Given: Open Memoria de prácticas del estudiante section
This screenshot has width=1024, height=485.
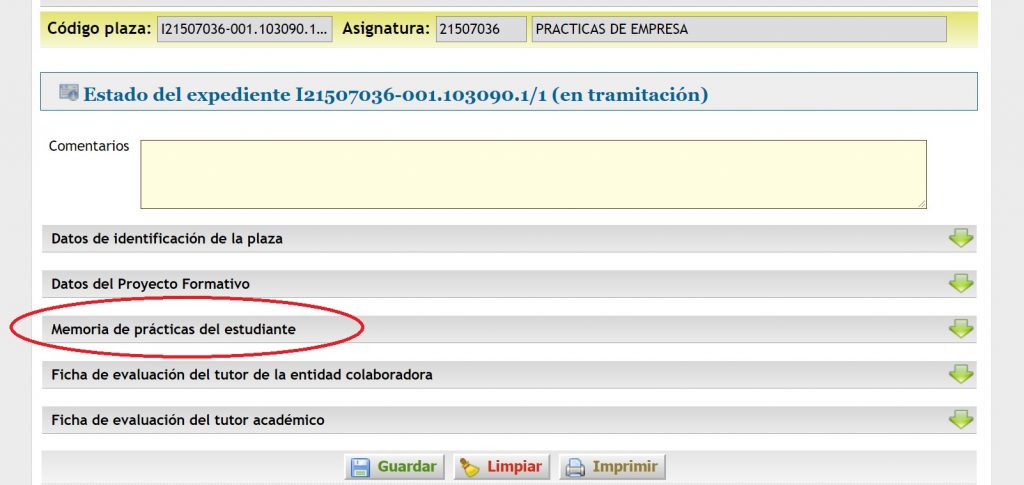Looking at the screenshot, I should click(x=509, y=330).
